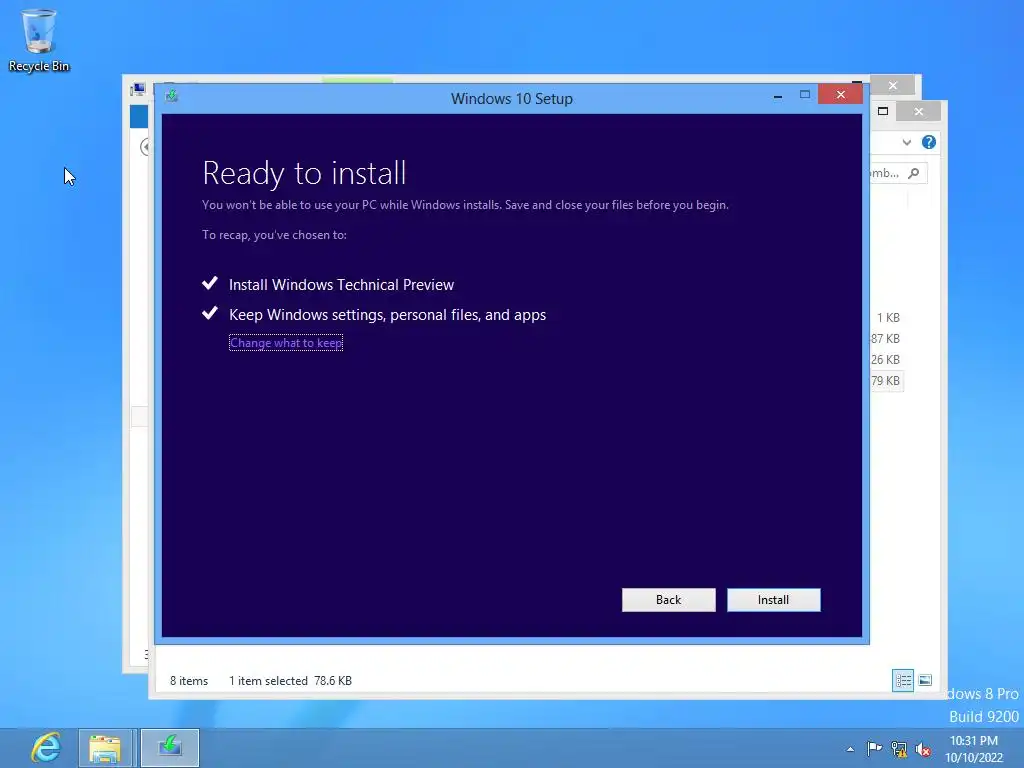The width and height of the screenshot is (1024, 768).
Task: Launch Internet Explorer from taskbar
Action: 45,747
